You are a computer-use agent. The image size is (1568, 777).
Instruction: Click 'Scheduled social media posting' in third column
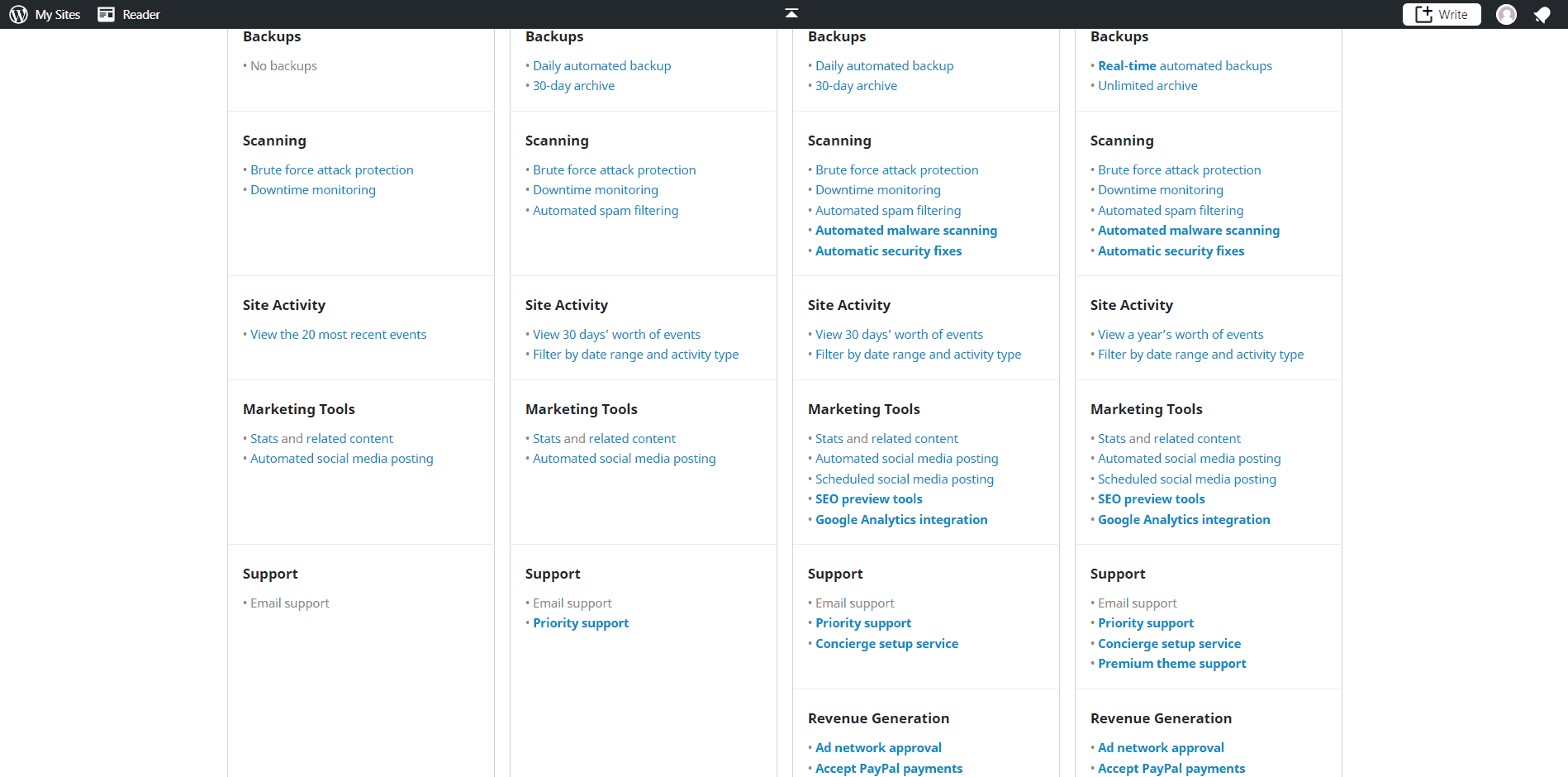(905, 479)
